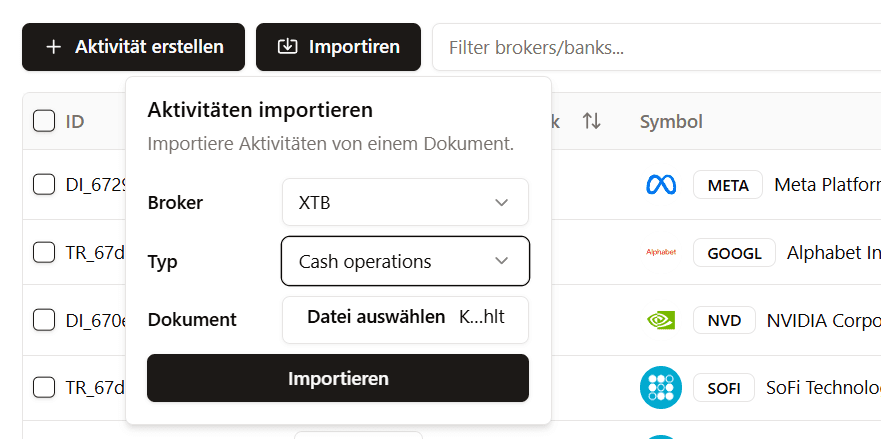Click the sort arrows icon in table header
The height and width of the screenshot is (439, 881).
pos(592,121)
